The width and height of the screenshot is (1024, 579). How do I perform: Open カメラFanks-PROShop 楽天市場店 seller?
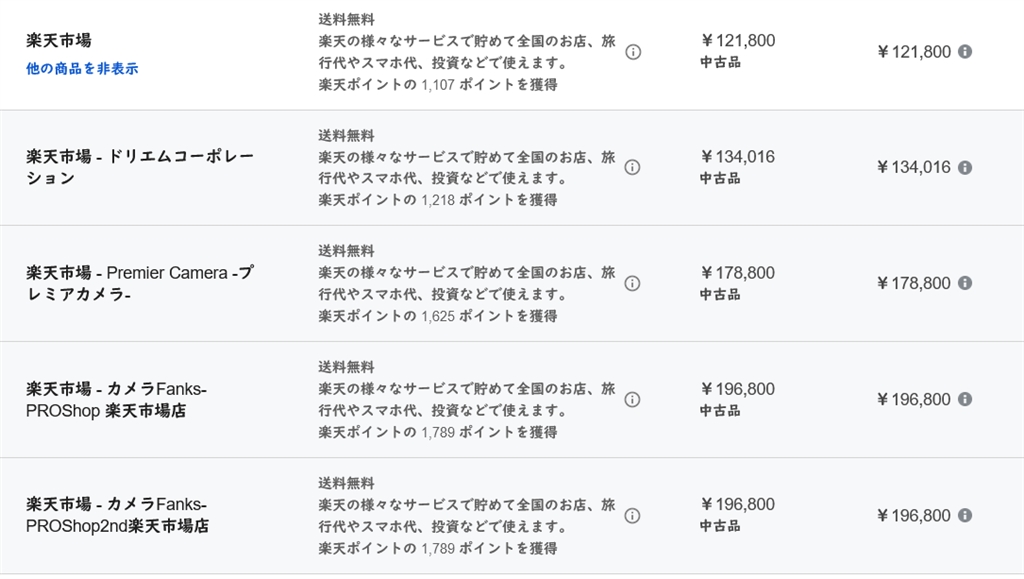coord(116,399)
